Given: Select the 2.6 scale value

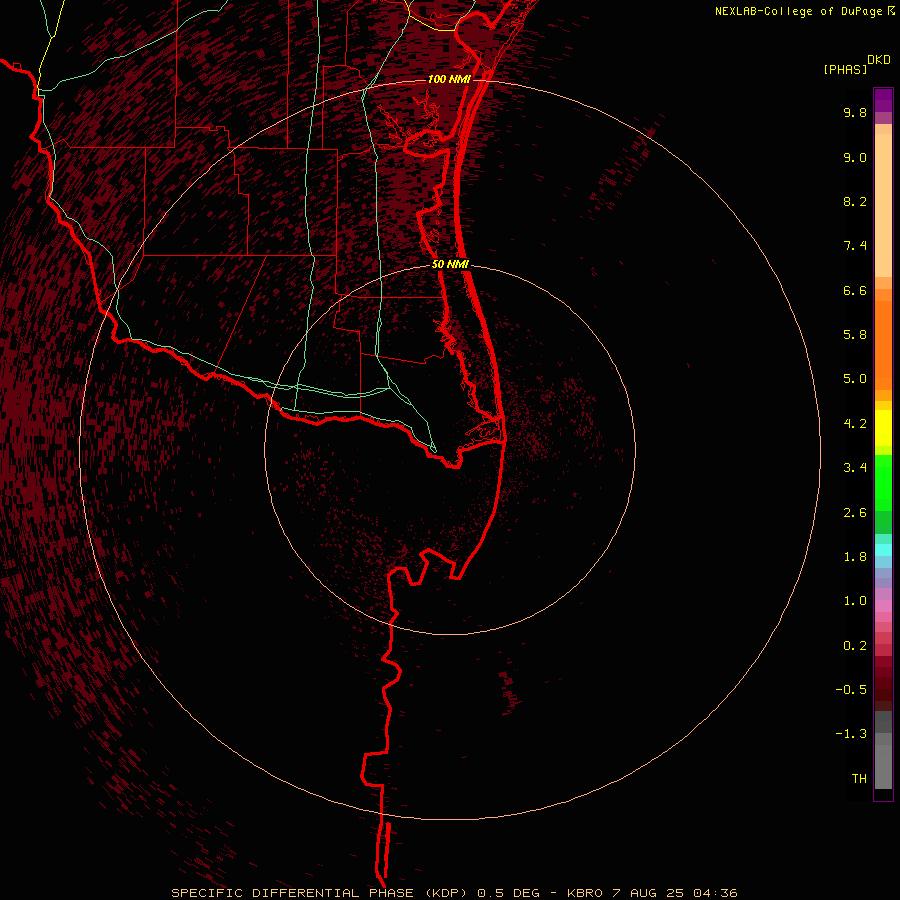Looking at the screenshot, I should [x=855, y=512].
